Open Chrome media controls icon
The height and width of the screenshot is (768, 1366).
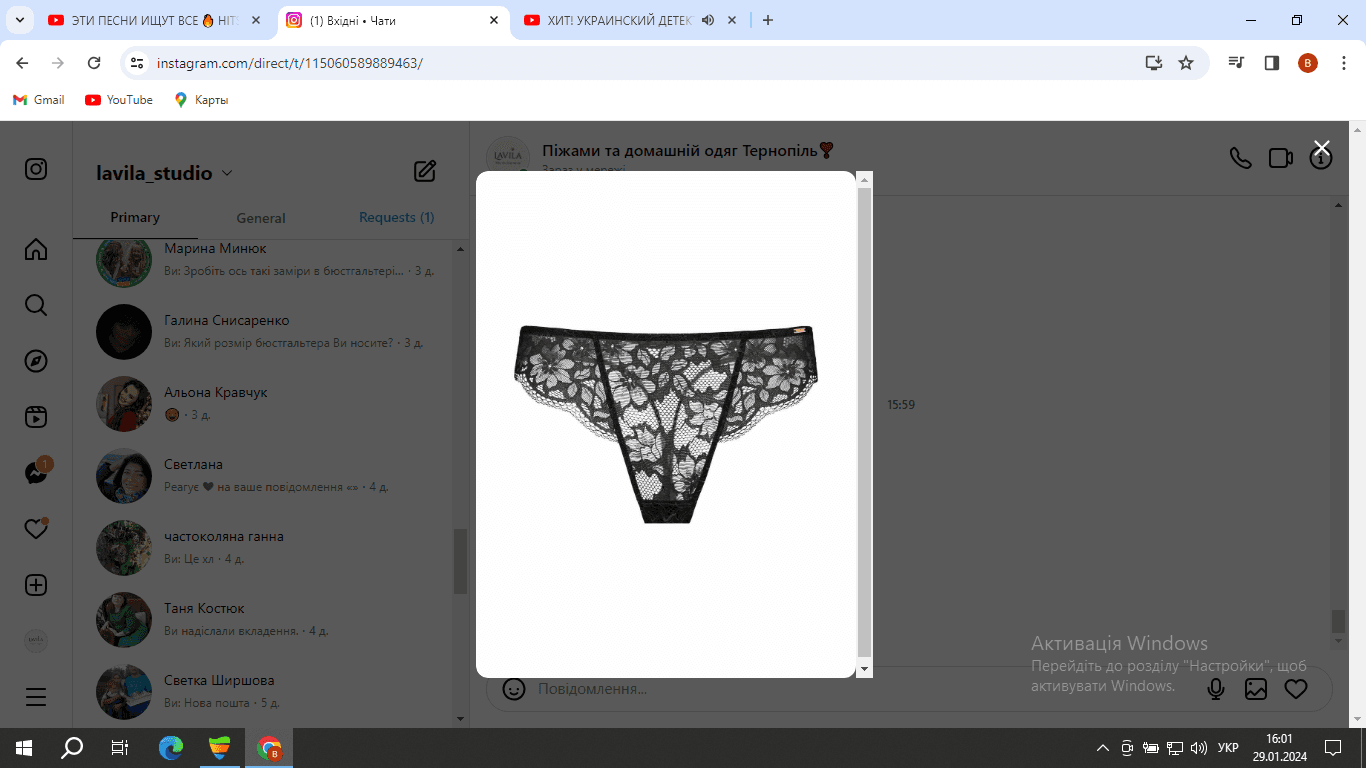[1237, 63]
